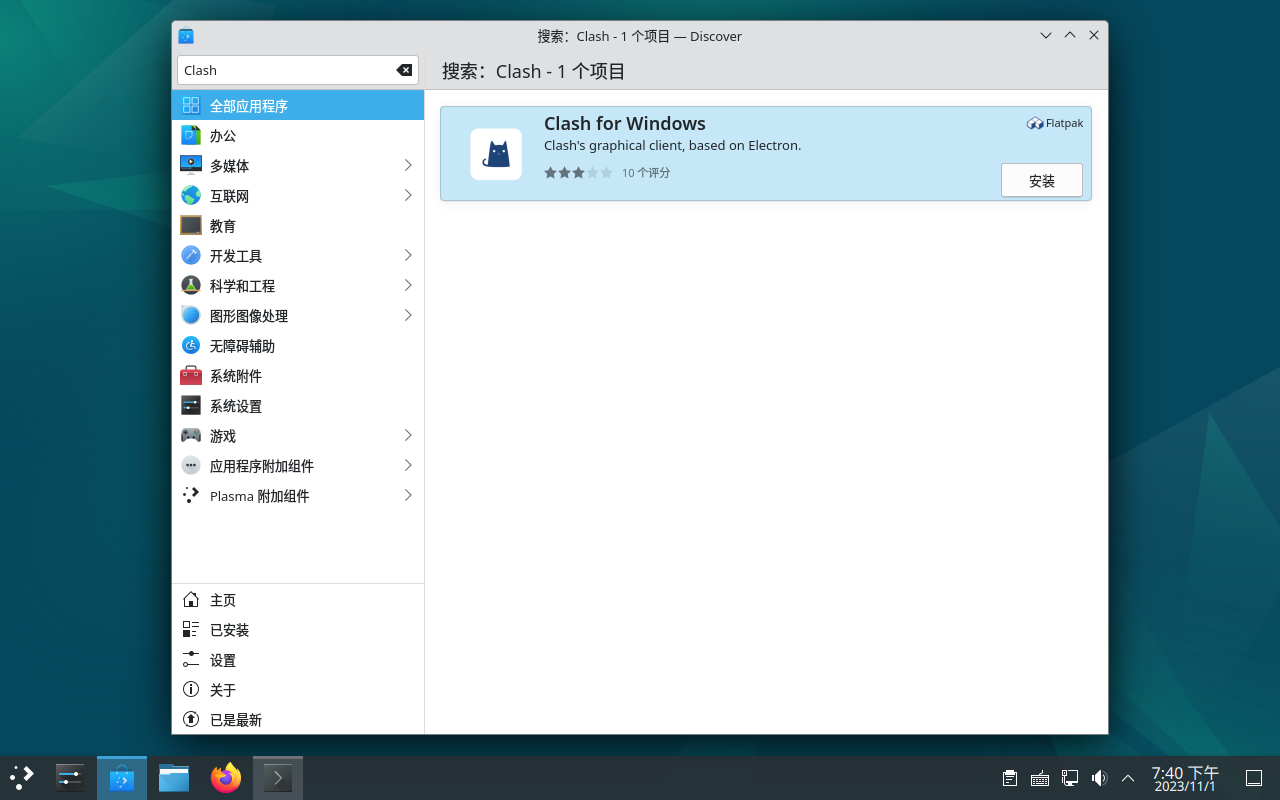
Task: Click the star rating of Clash
Action: click(578, 173)
